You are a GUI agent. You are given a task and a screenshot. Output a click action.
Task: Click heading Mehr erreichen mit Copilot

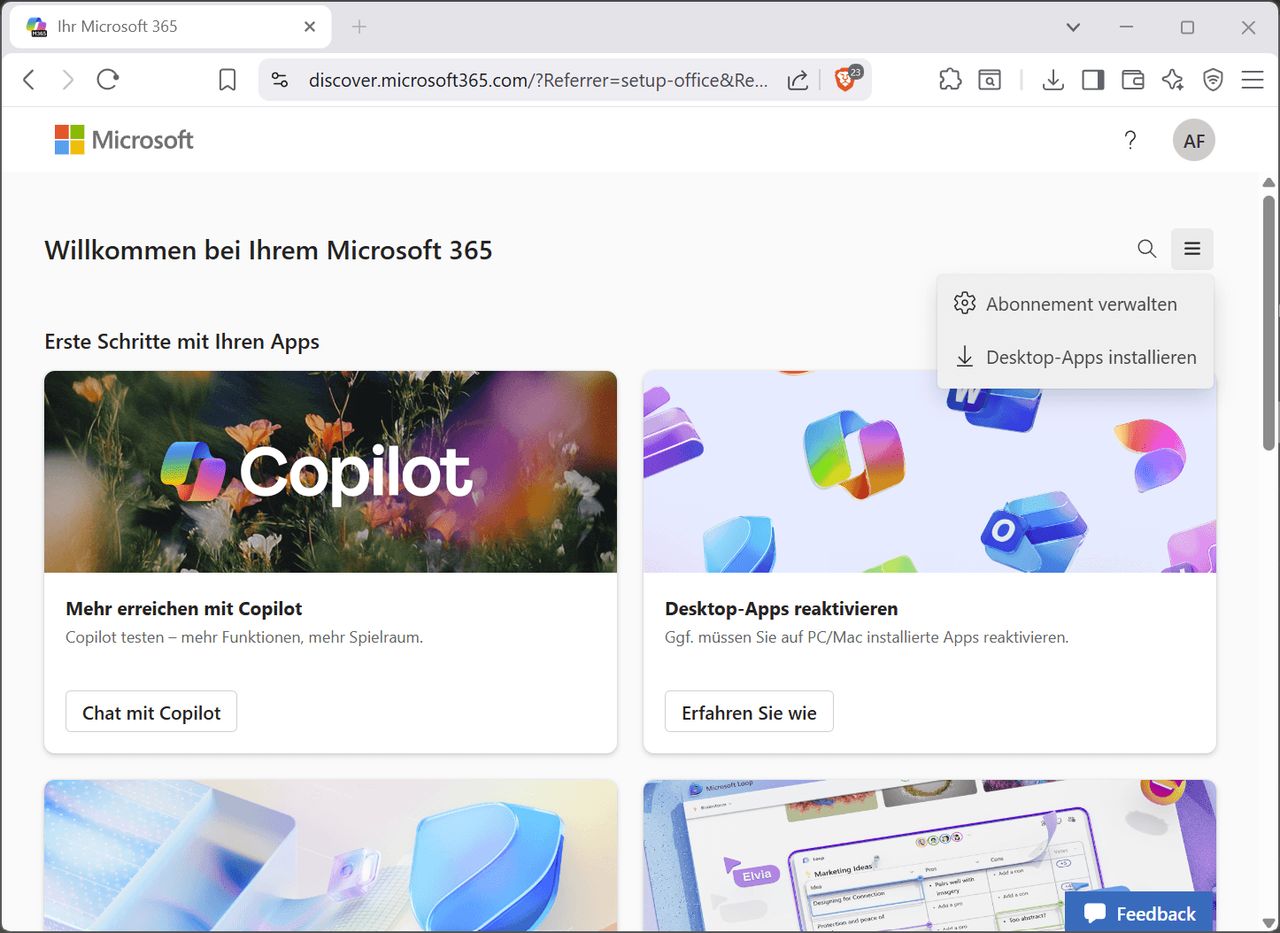tap(184, 608)
